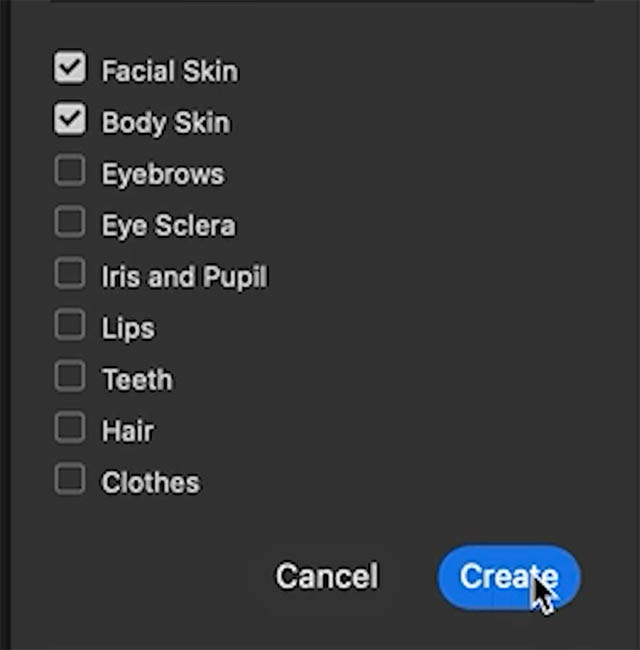This screenshot has height=650, width=640.
Task: Click the Iris and Pupil label text
Action: (185, 277)
